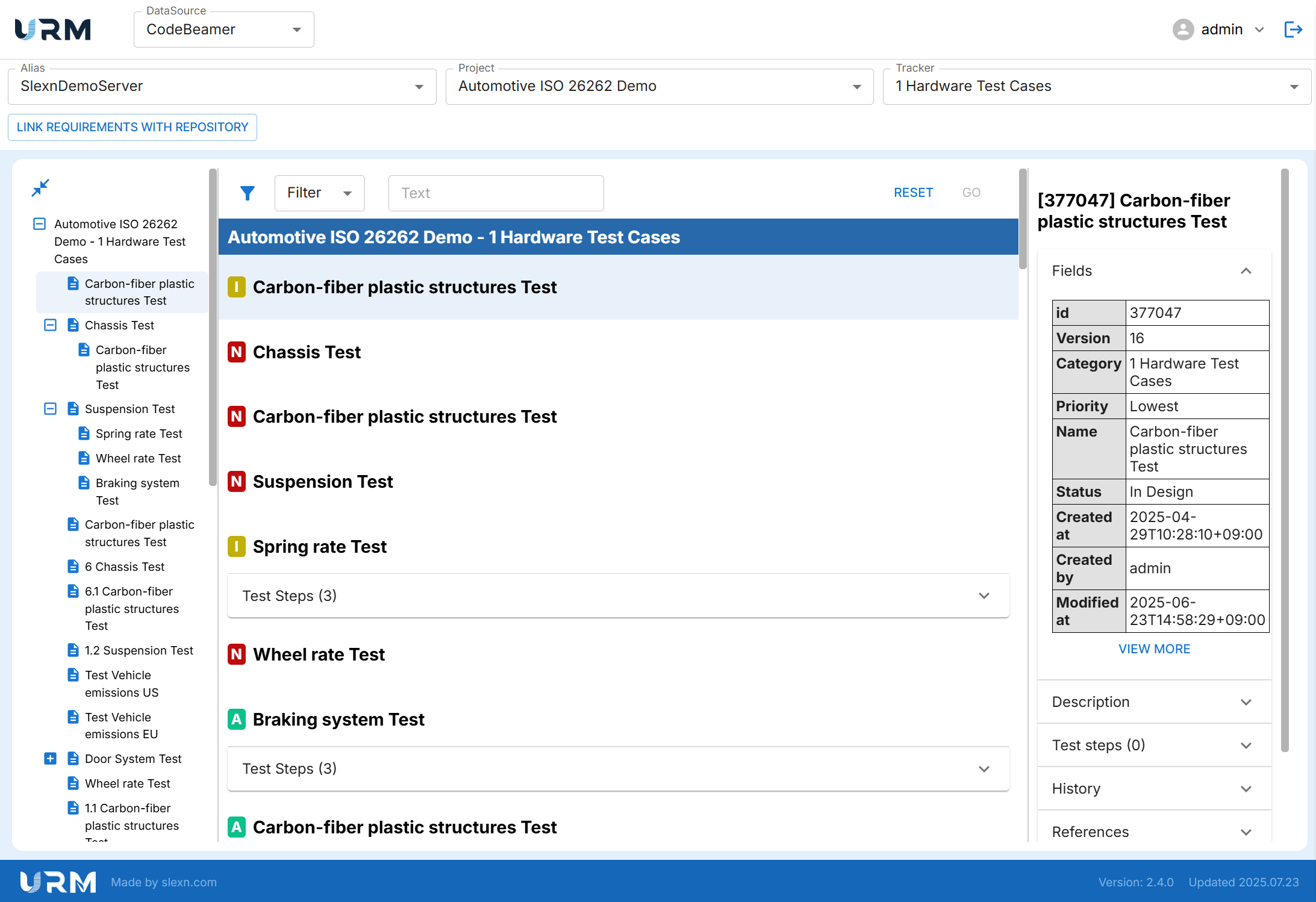The image size is (1316, 902).
Task: Click the filter Text input field
Action: tap(496, 193)
